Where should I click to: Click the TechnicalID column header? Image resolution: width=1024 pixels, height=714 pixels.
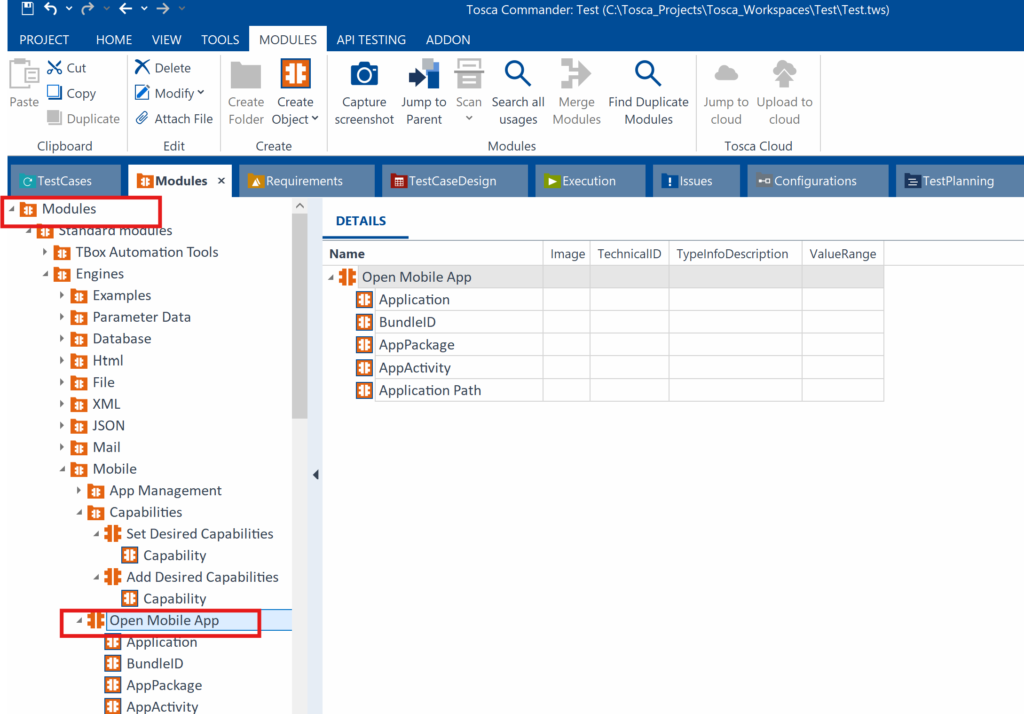pos(629,254)
